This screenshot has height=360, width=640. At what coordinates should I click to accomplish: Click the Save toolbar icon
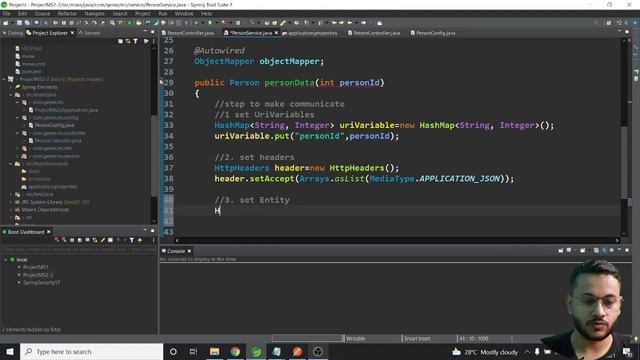[19, 23]
